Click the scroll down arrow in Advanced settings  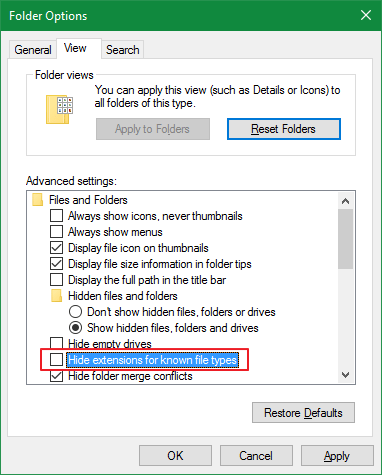(x=345, y=375)
